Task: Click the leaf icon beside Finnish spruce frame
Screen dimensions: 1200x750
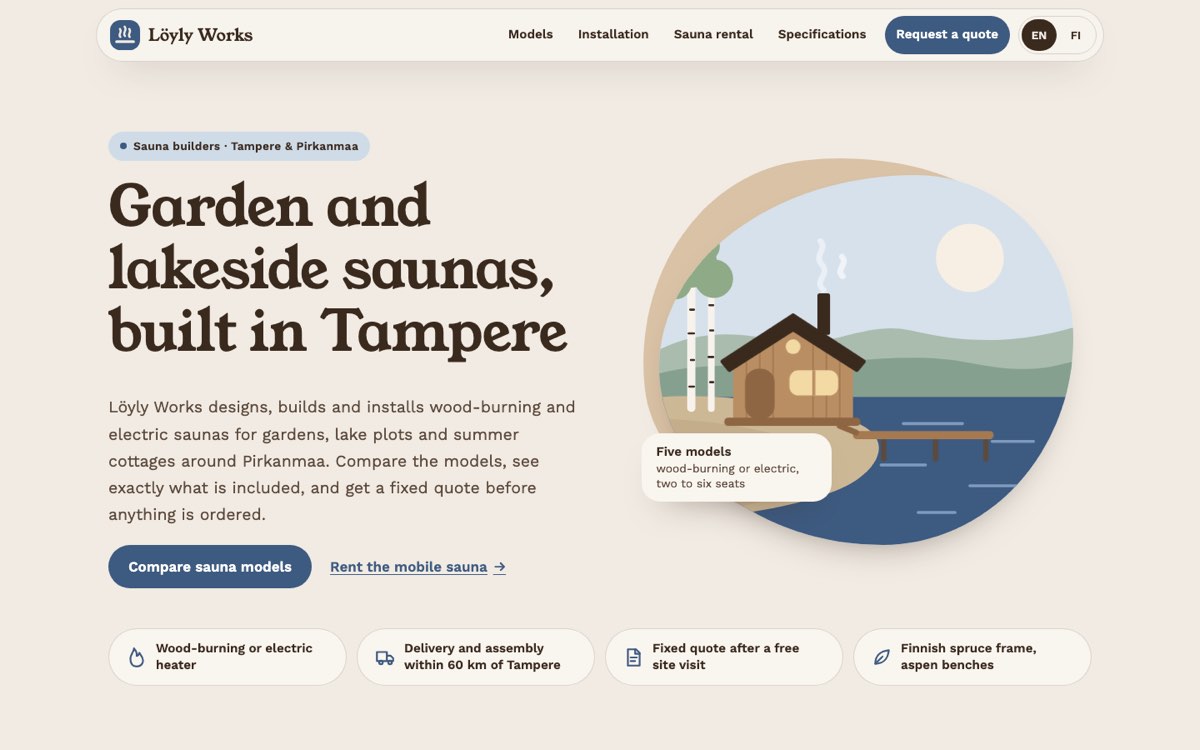Action: coord(881,657)
